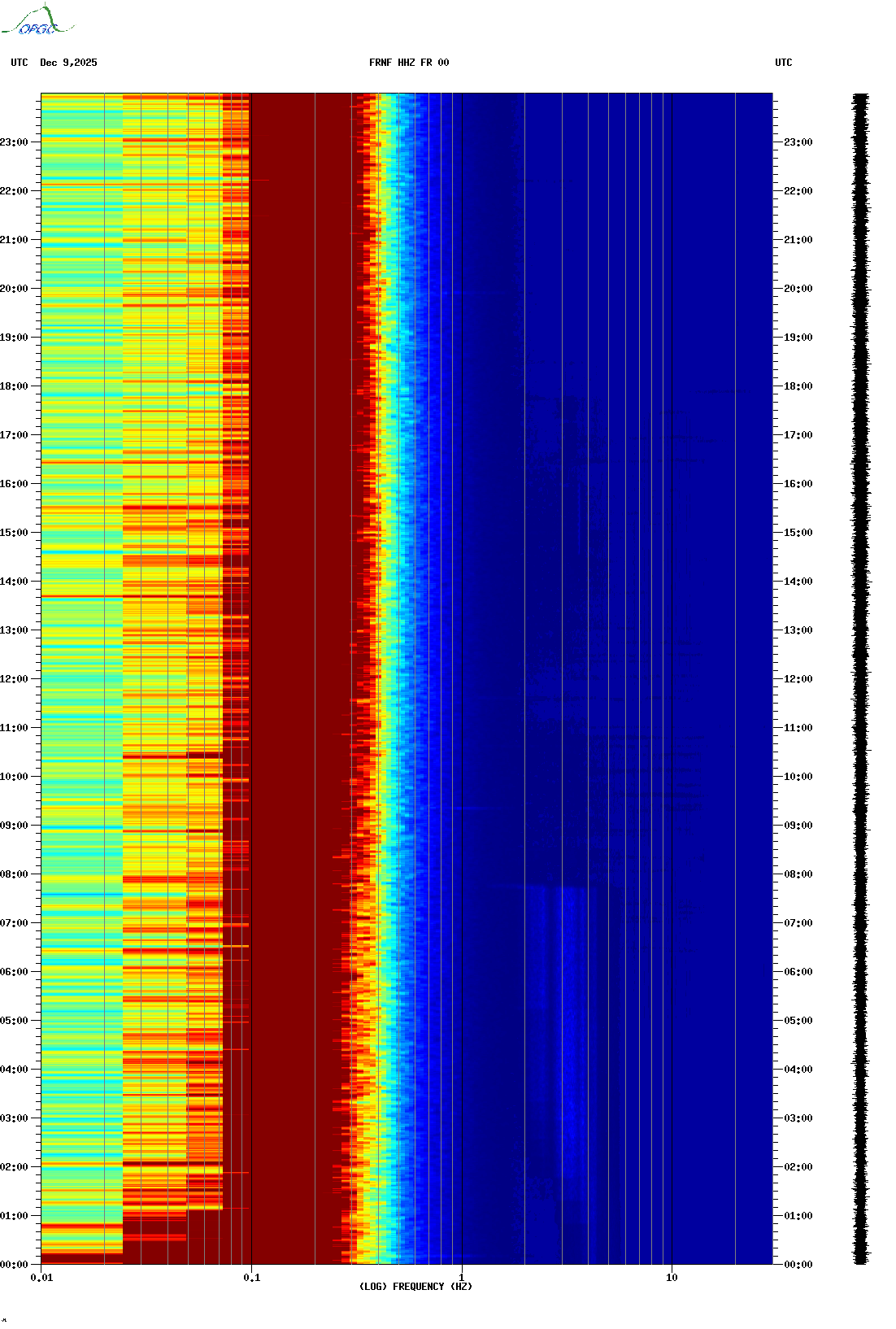Screen dimensions: 896x1329
Task: Click the left 01:00 time label
Action: coord(14,1216)
